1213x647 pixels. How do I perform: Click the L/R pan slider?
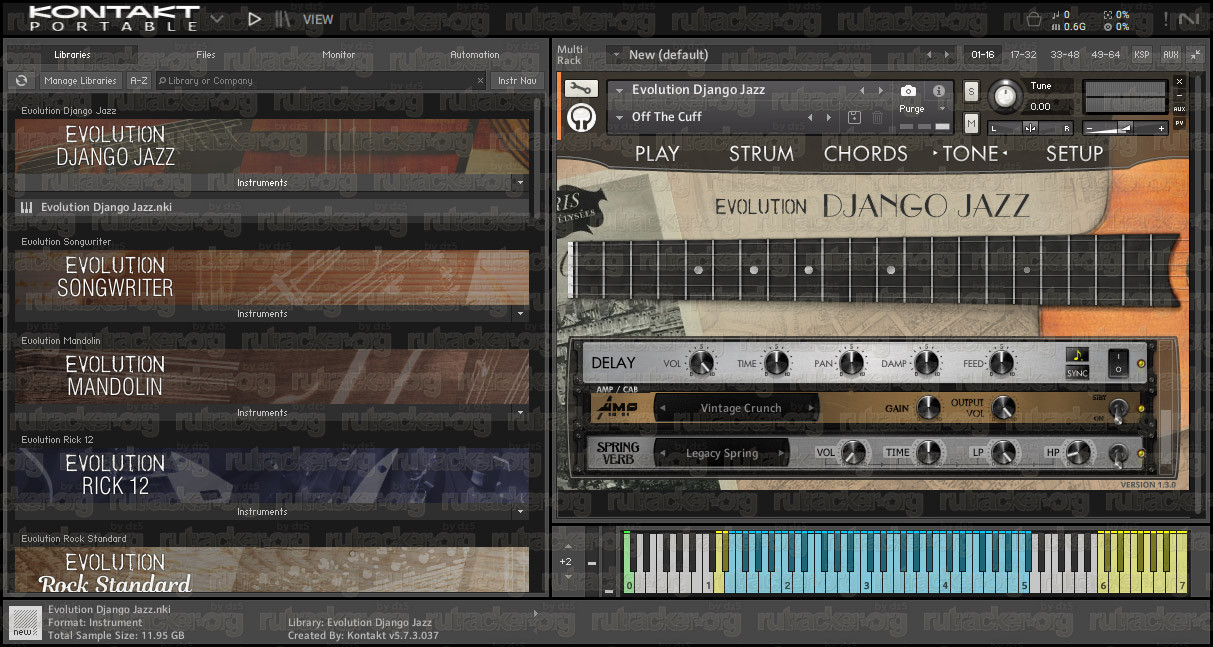[1030, 128]
